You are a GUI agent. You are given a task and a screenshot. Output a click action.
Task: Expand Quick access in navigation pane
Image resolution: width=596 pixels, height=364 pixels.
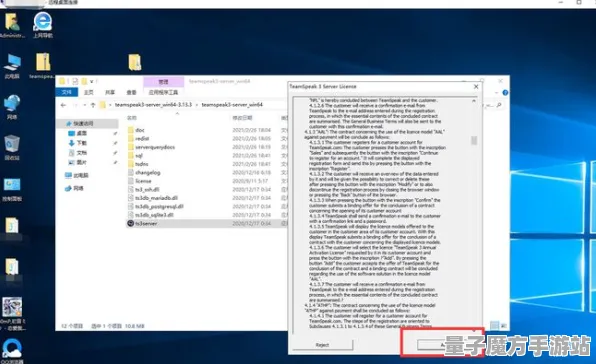pyautogui.click(x=83, y=123)
